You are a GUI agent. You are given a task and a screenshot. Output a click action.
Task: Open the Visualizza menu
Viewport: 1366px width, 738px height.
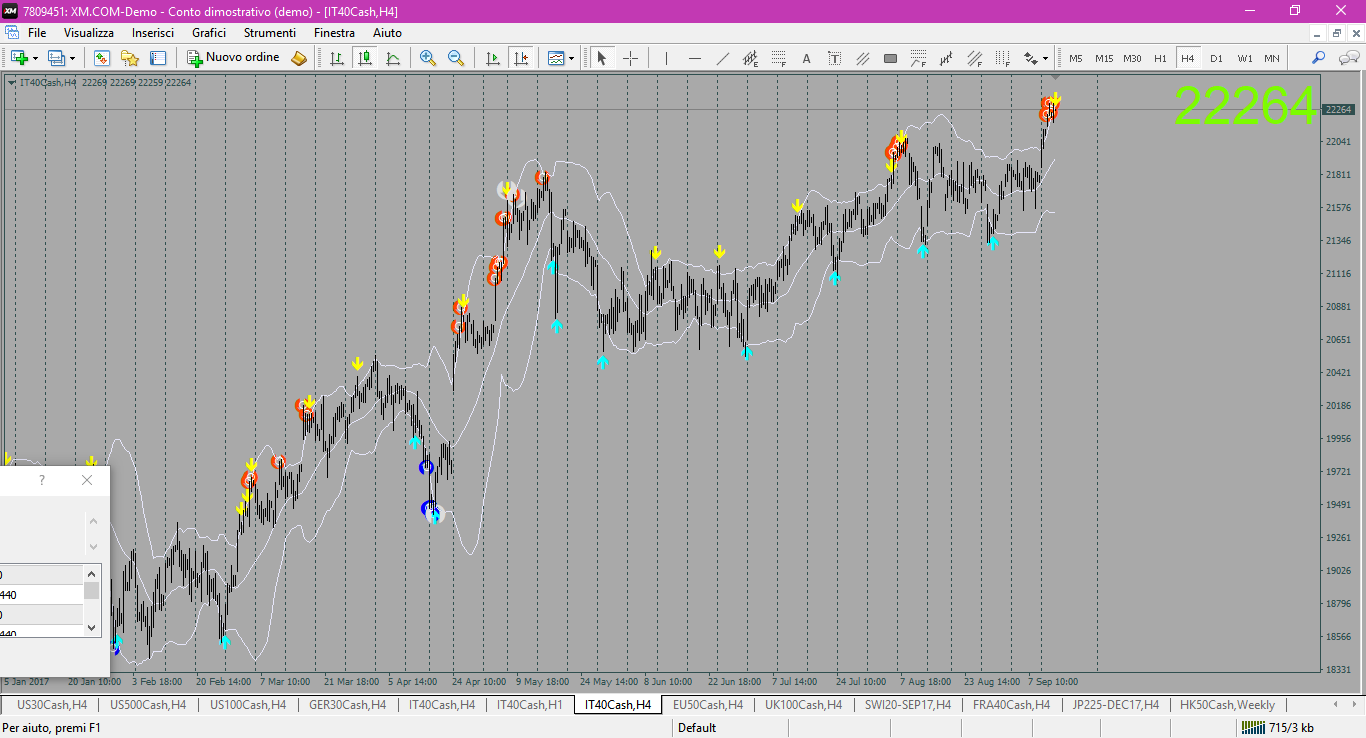click(x=89, y=33)
